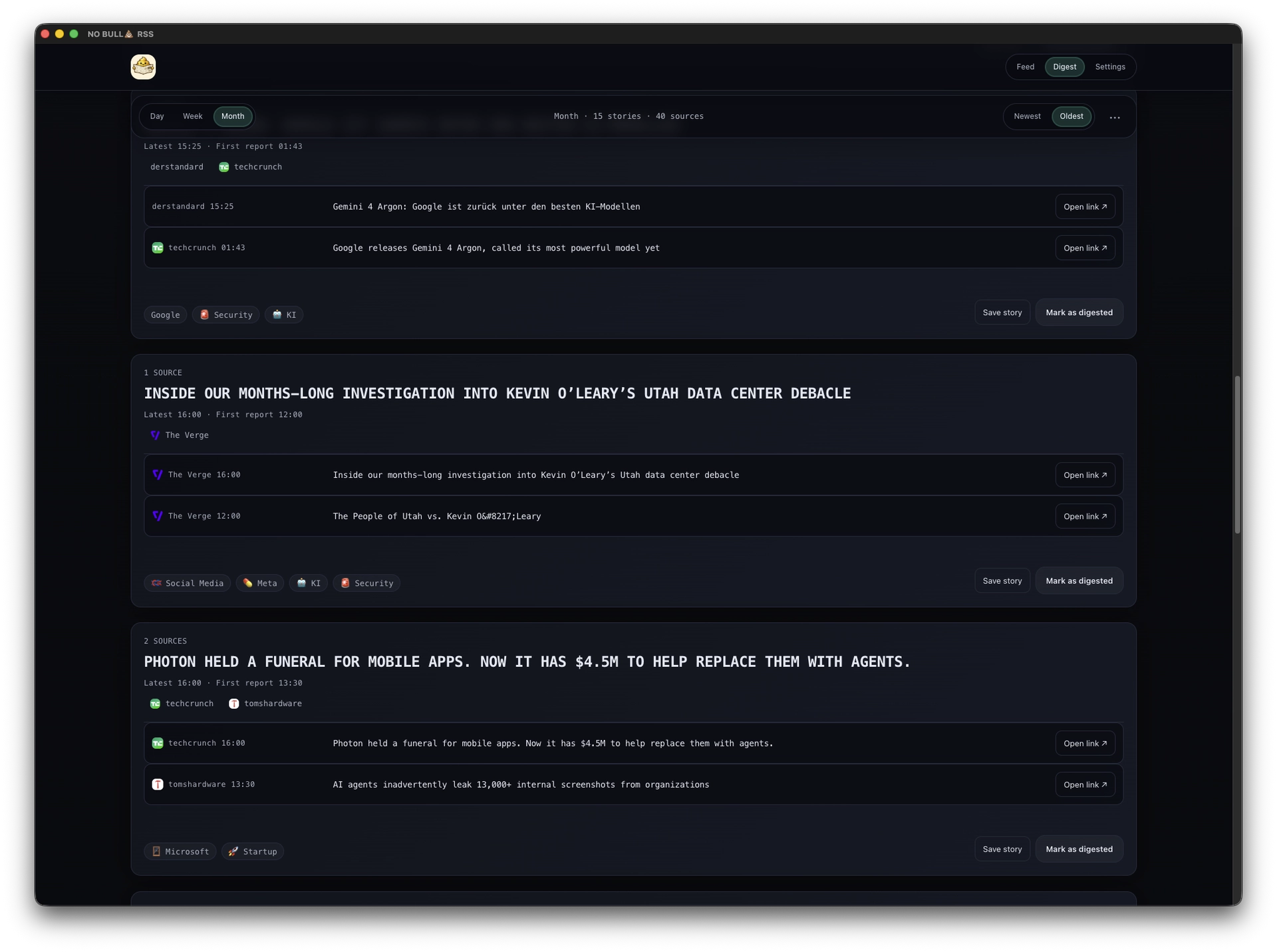Click The Verge icon in the 16:00 row
The height and width of the screenshot is (952, 1277).
(x=158, y=475)
